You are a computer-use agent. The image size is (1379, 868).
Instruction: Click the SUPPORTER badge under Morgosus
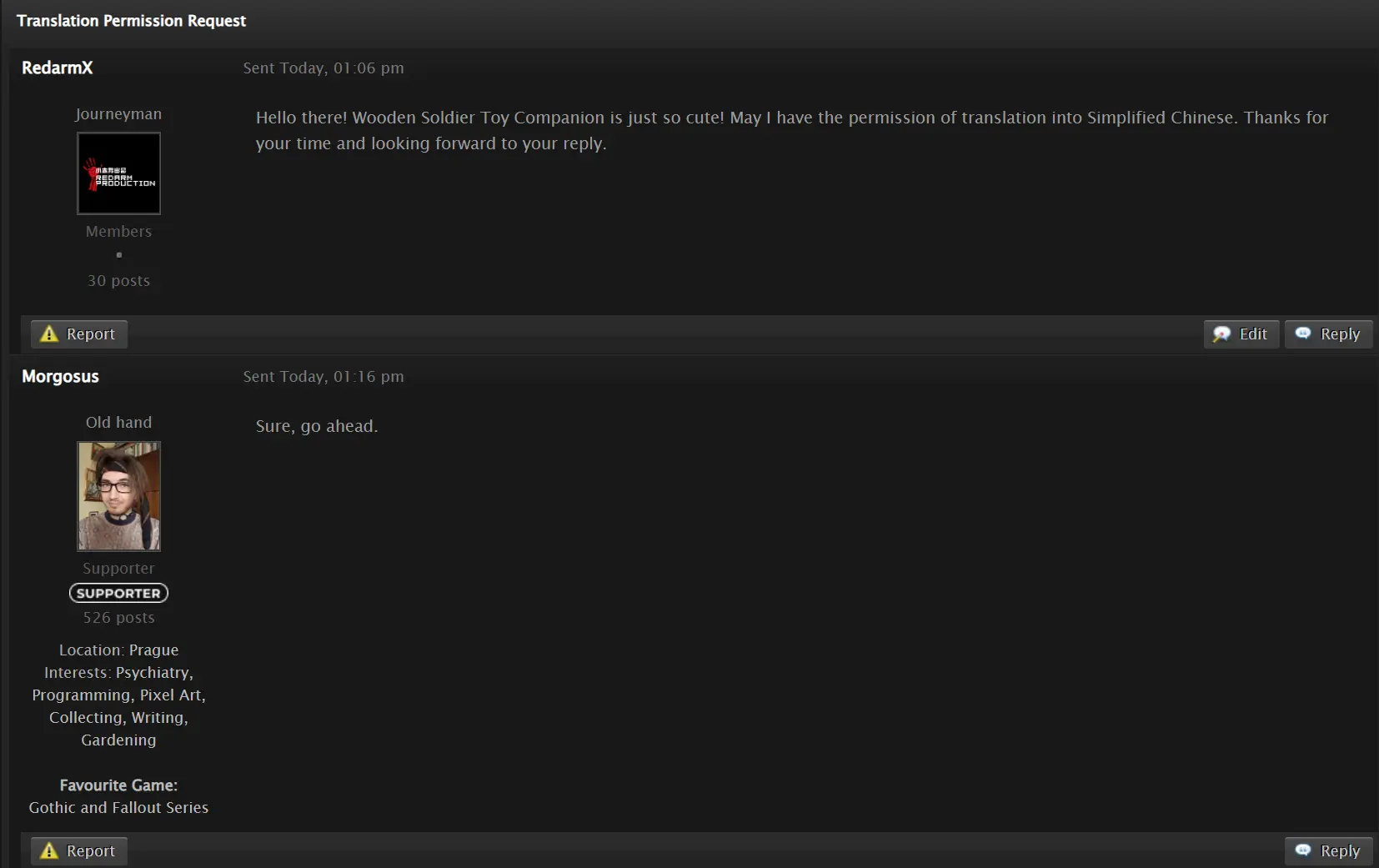point(118,593)
